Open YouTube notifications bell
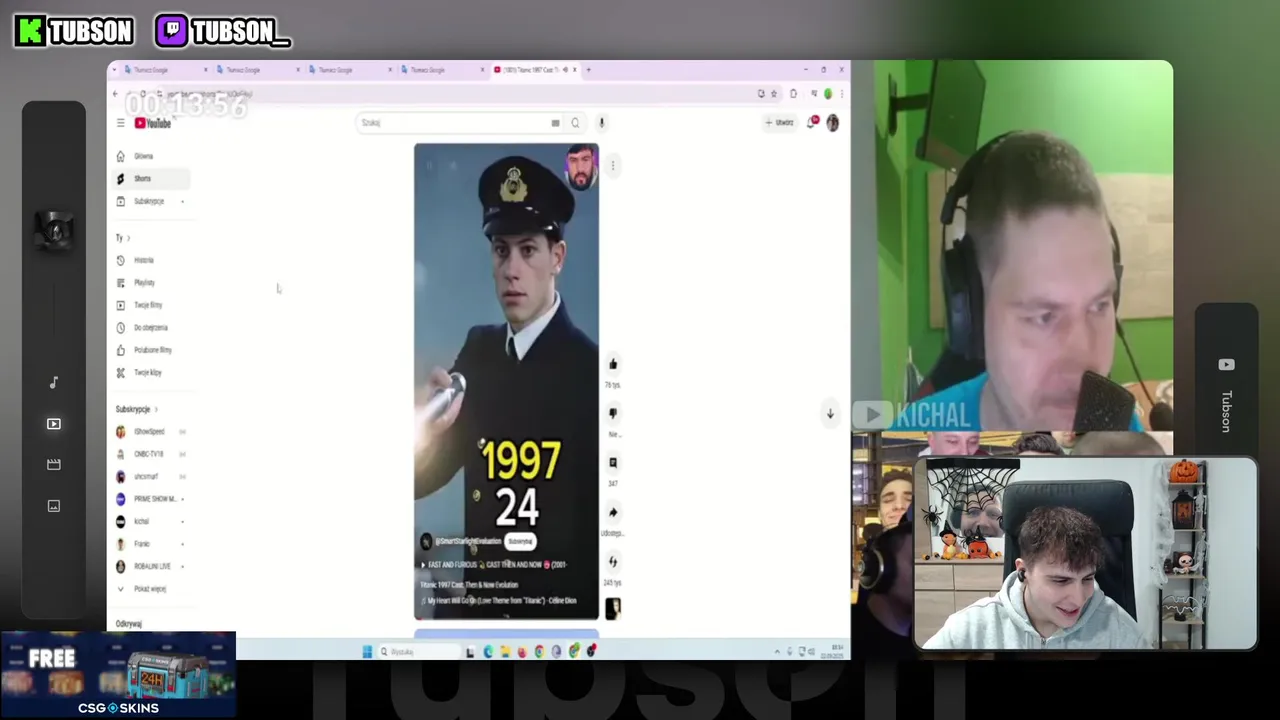 pyautogui.click(x=812, y=123)
